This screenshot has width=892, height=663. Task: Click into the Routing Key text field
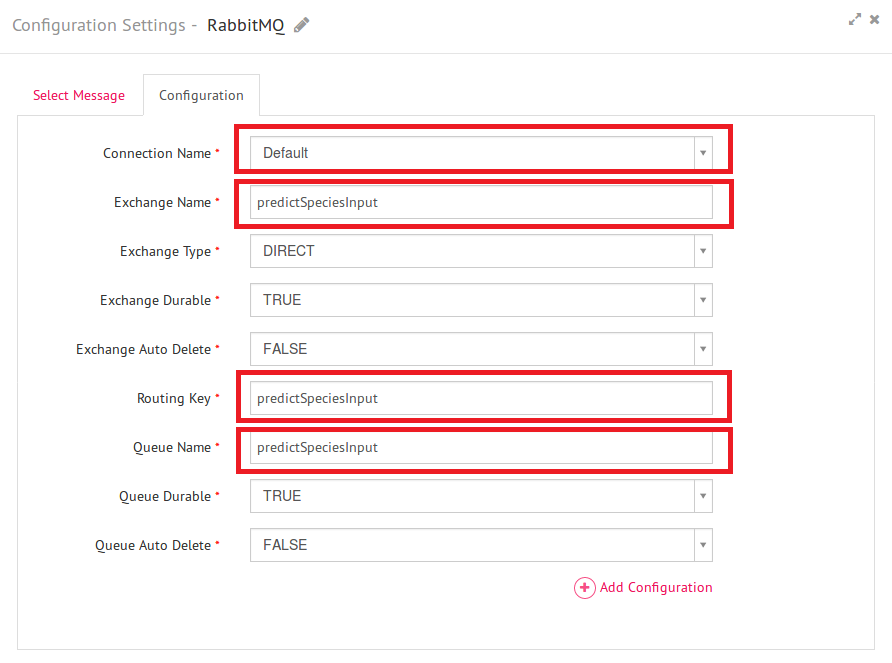[x=481, y=398]
